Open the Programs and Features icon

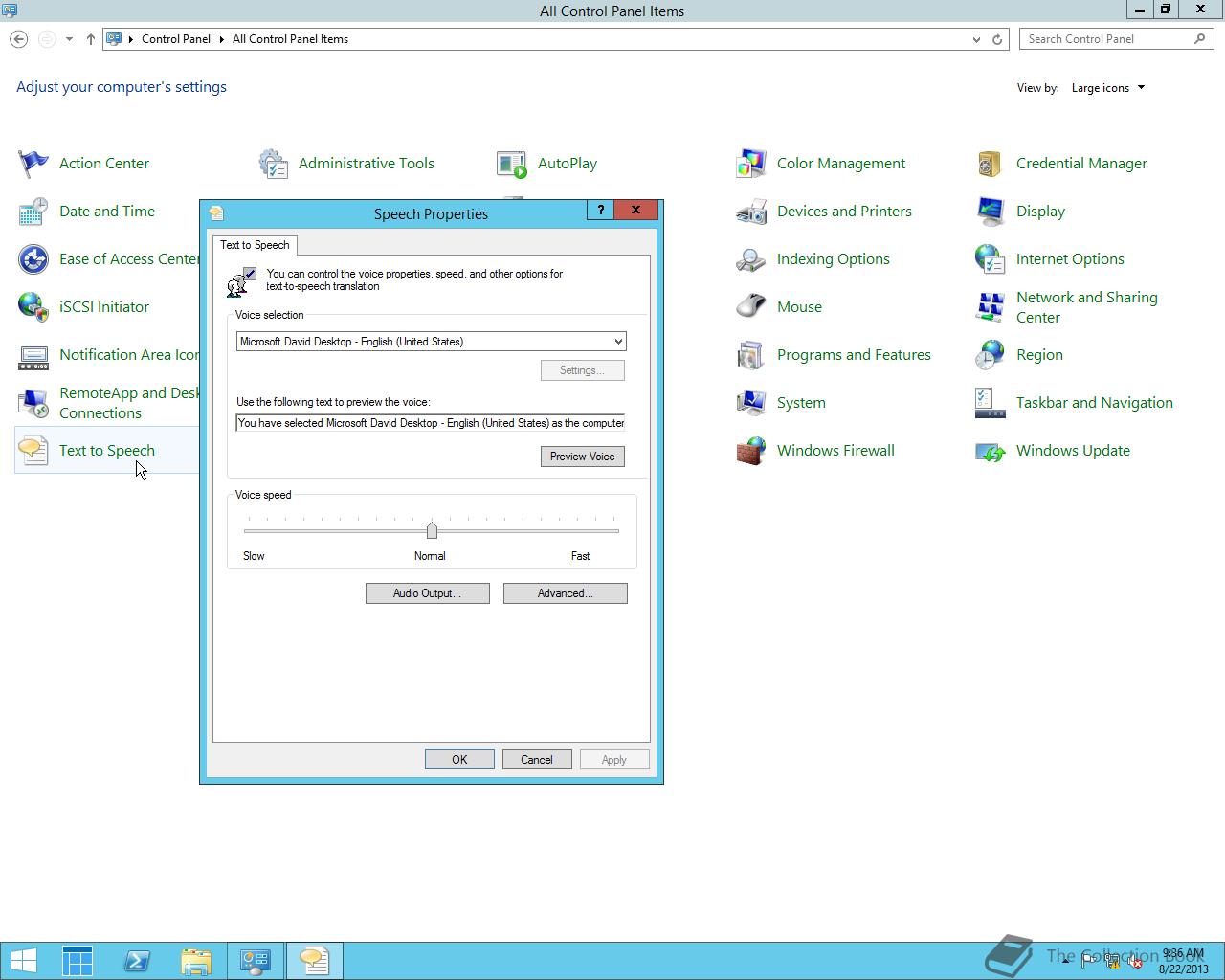click(751, 355)
